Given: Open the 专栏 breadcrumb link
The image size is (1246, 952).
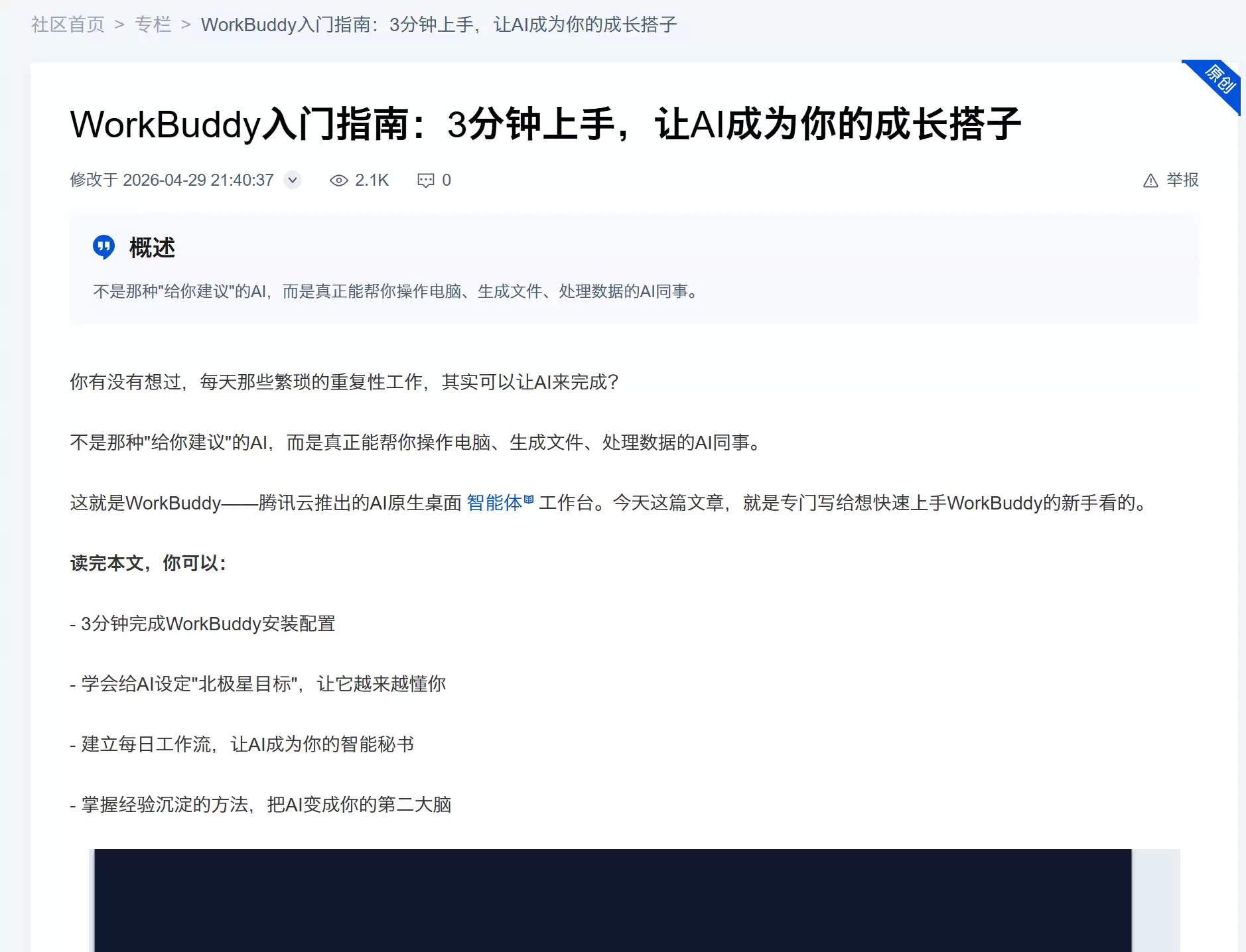Looking at the screenshot, I should (x=153, y=25).
